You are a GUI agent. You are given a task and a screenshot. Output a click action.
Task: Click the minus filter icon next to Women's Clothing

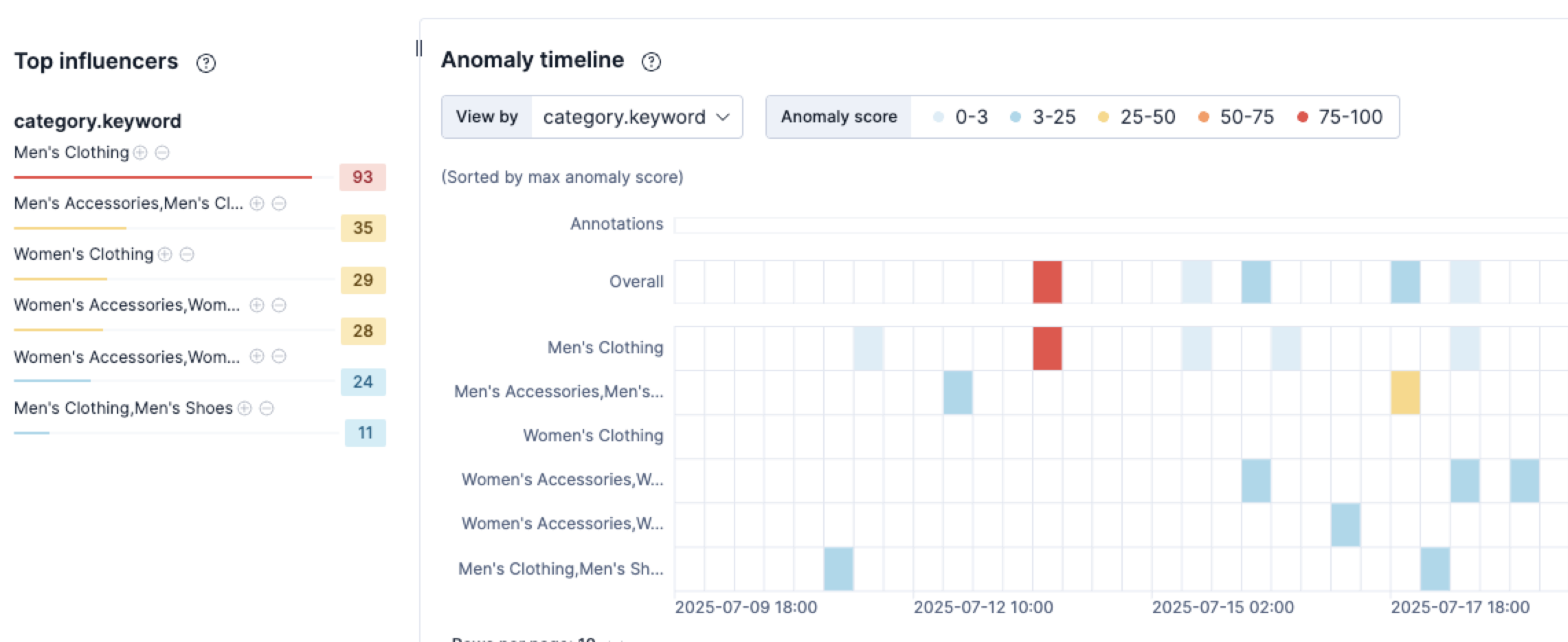pos(188,254)
